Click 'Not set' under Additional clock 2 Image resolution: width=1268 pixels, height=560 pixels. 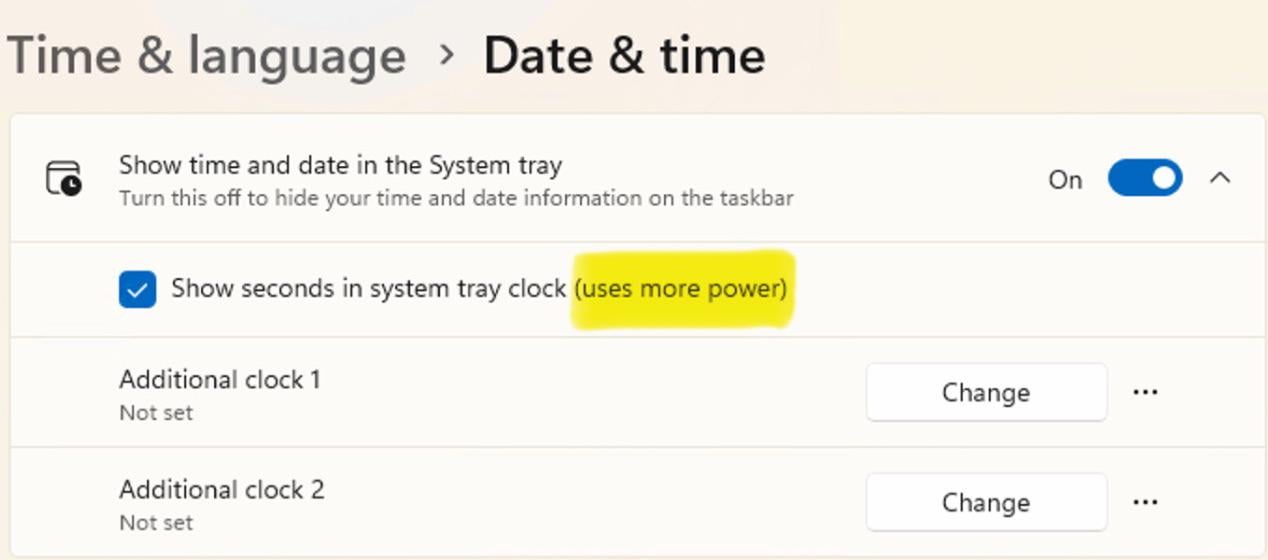pyautogui.click(x=156, y=523)
